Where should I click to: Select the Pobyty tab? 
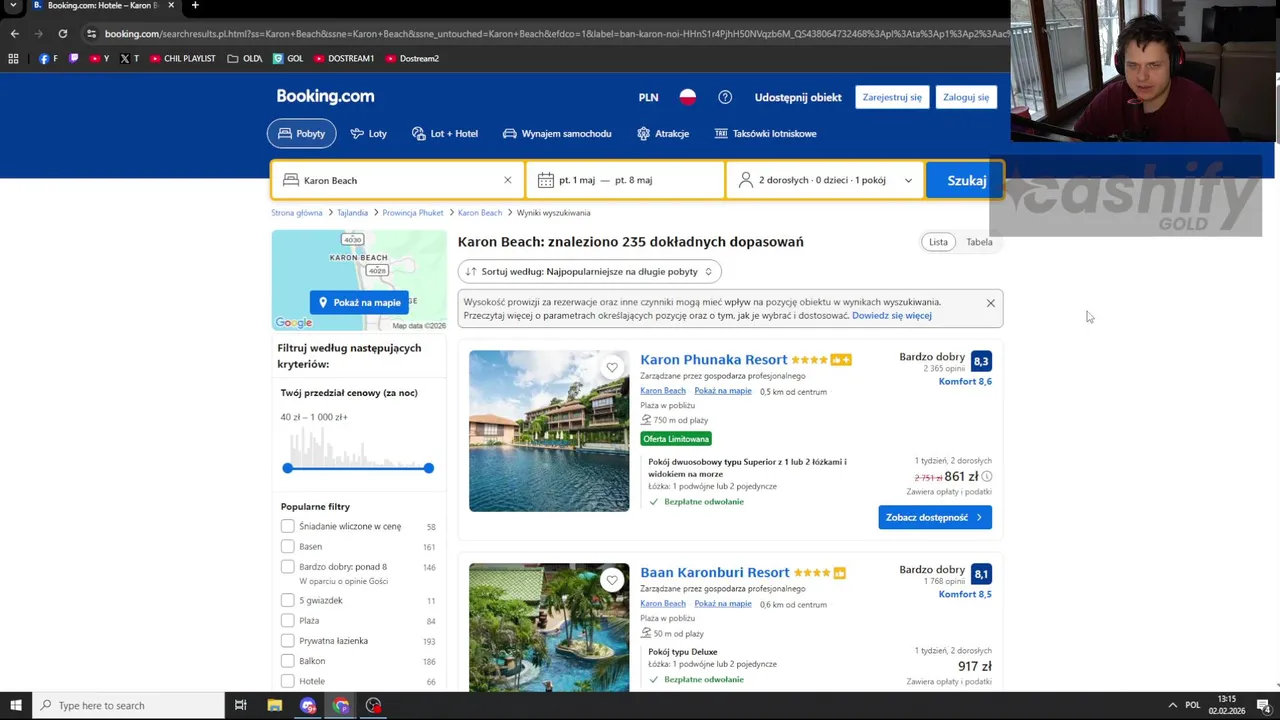(301, 133)
